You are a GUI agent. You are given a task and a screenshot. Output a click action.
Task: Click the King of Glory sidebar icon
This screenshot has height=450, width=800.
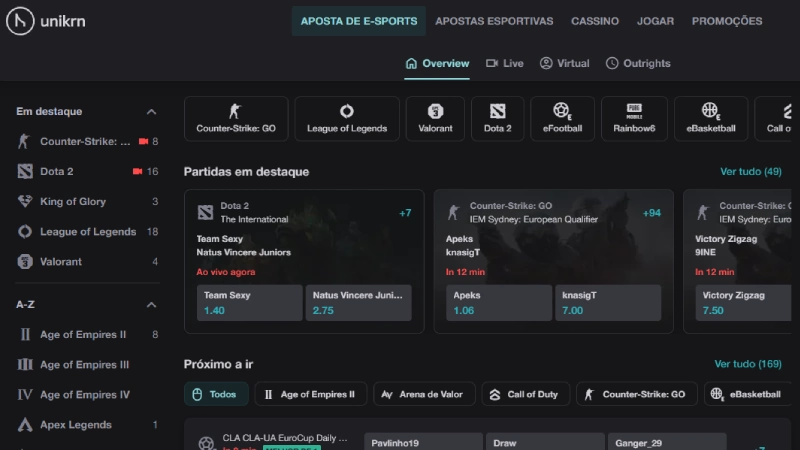24,202
